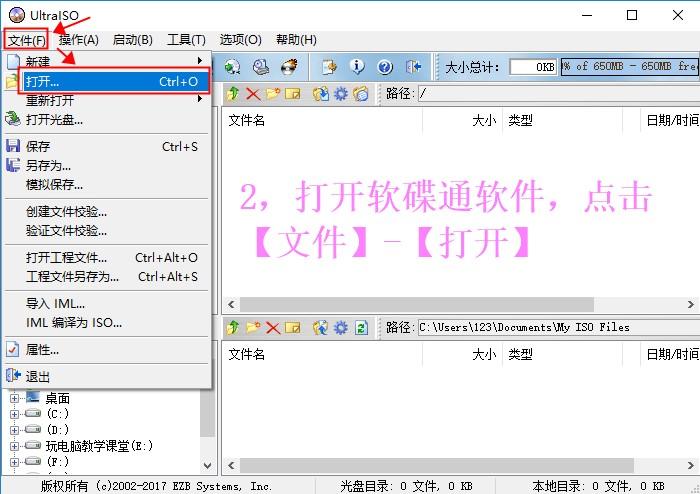The height and width of the screenshot is (494, 700).
Task: Click the disc capacity usage bar
Action: point(629,67)
